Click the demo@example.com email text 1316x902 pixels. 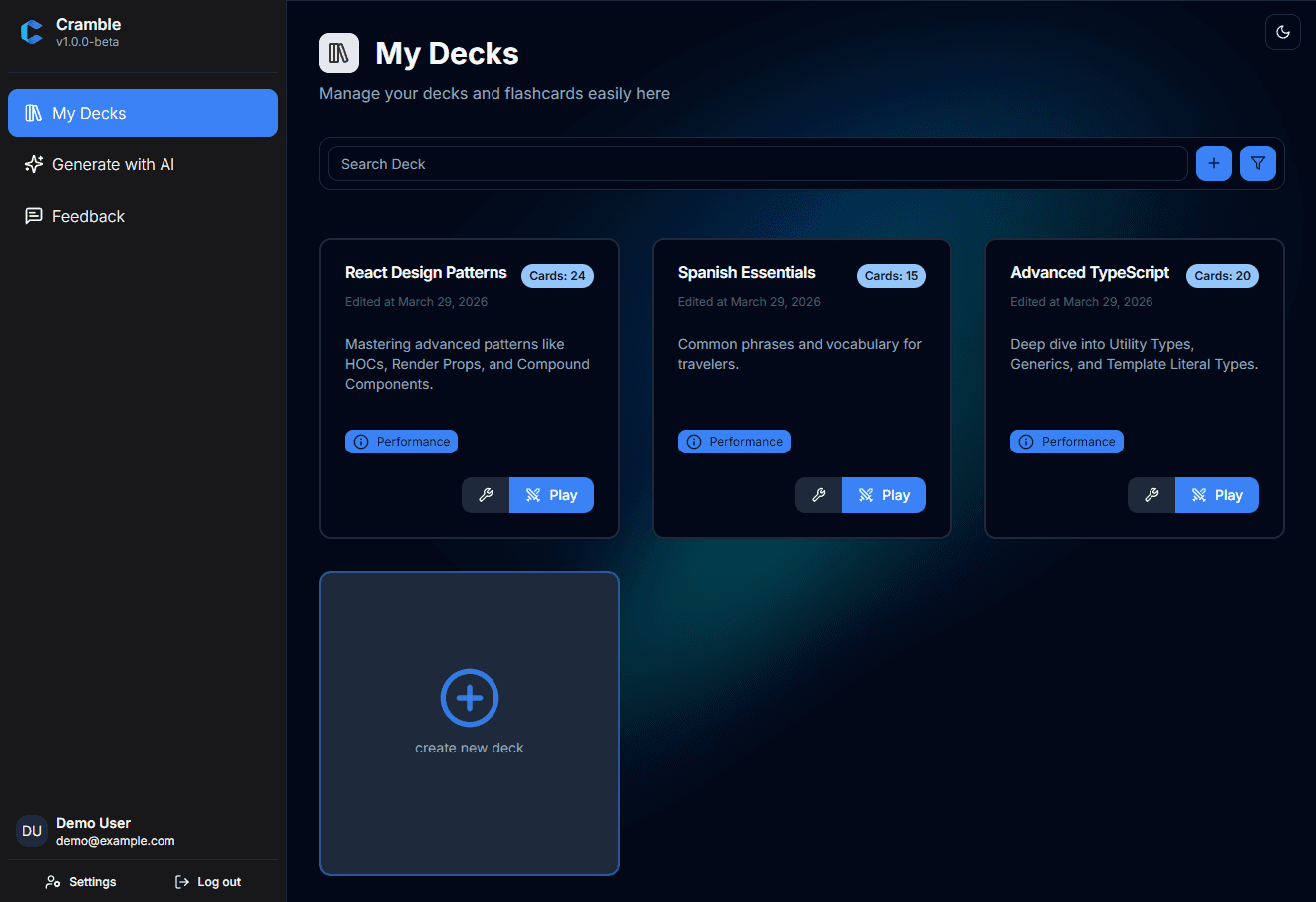pyautogui.click(x=116, y=841)
